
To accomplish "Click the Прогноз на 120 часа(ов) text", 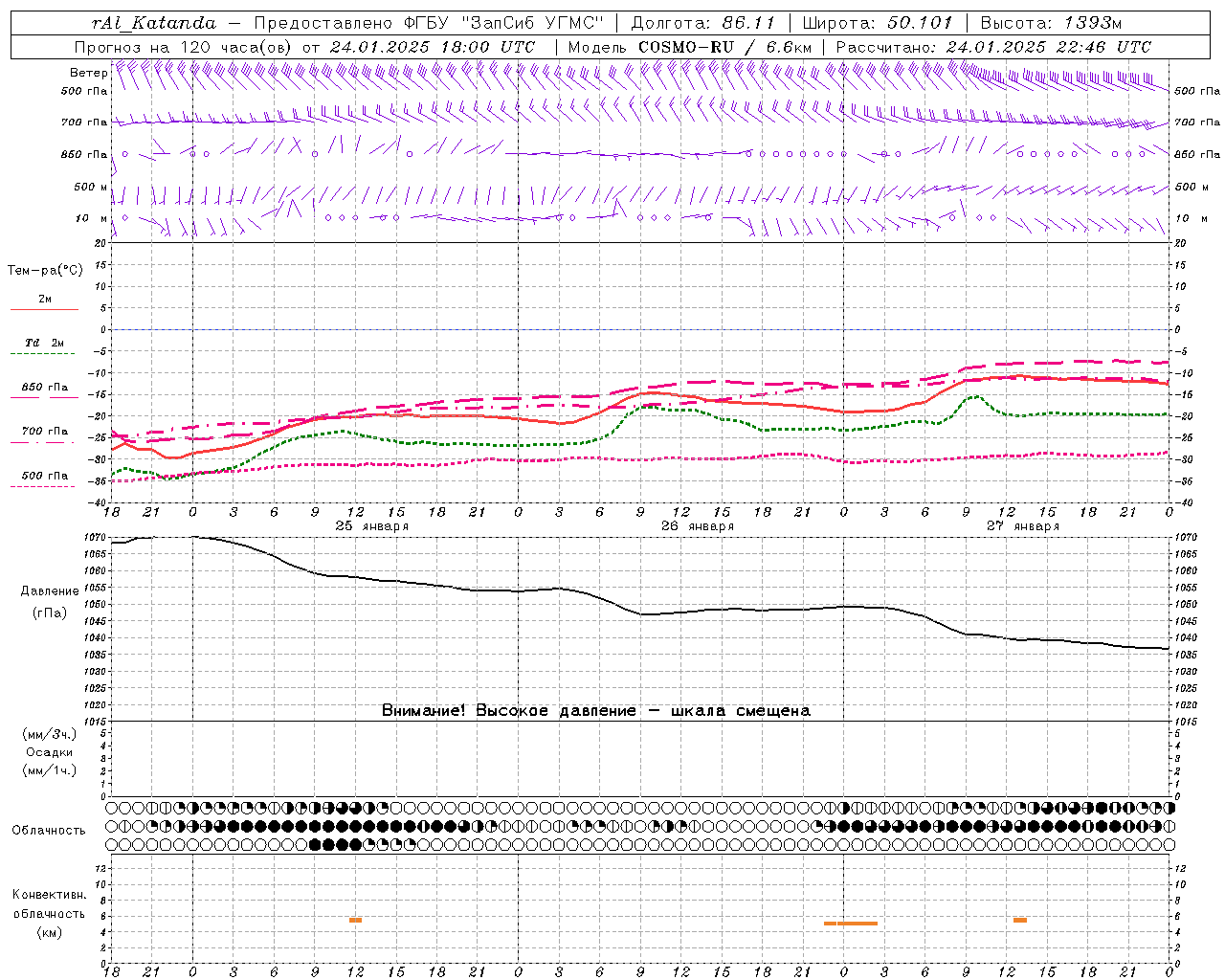I will coord(185,47).
